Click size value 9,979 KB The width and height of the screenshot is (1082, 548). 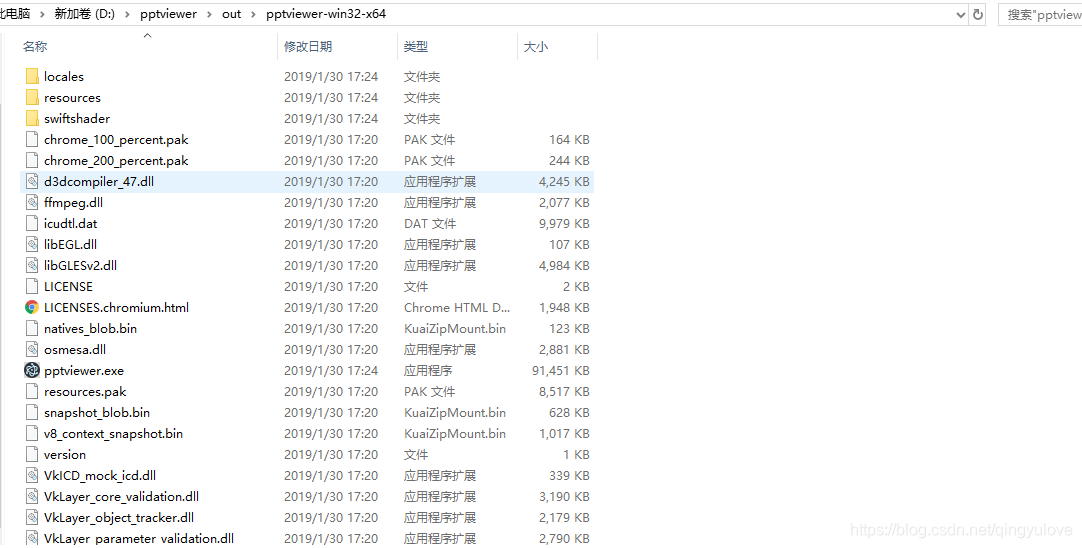[564, 224]
